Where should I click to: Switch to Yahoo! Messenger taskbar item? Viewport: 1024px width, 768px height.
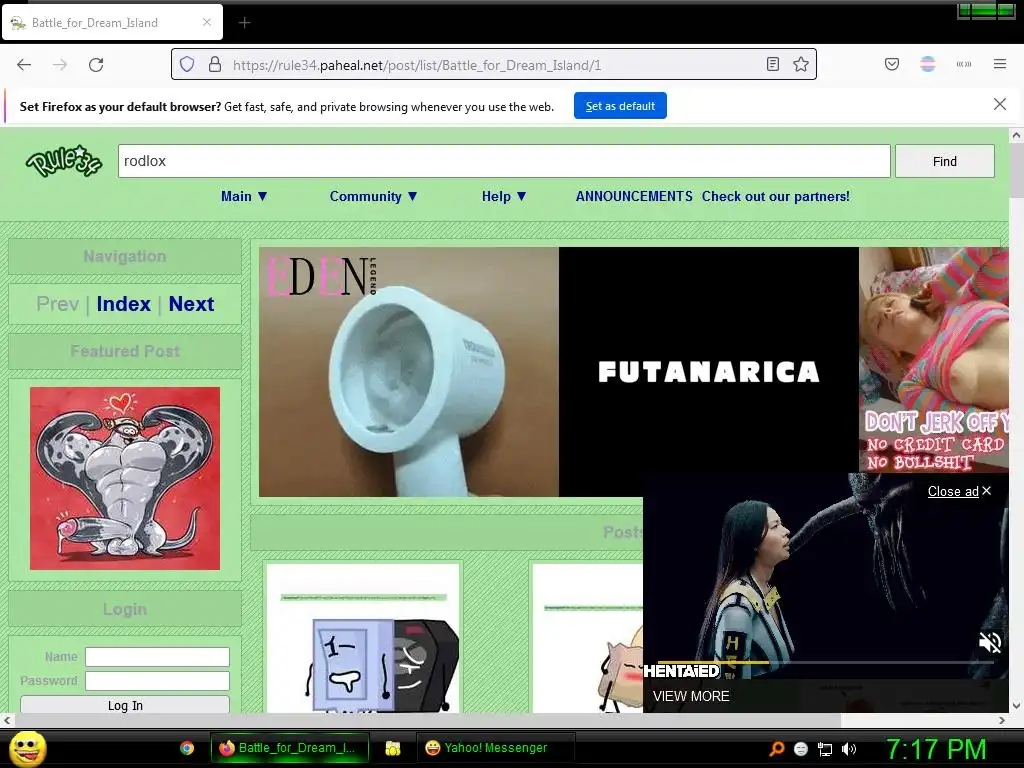click(495, 748)
